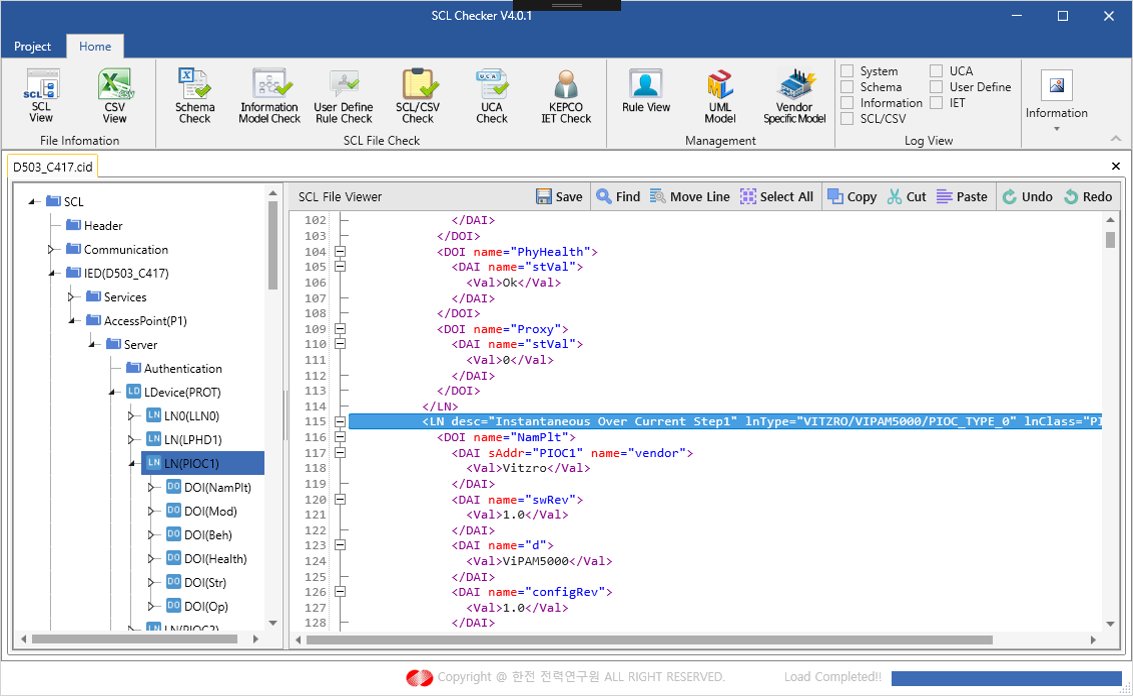Enable the System log checkbox
Screen dimensions: 1133x696
[847, 71]
